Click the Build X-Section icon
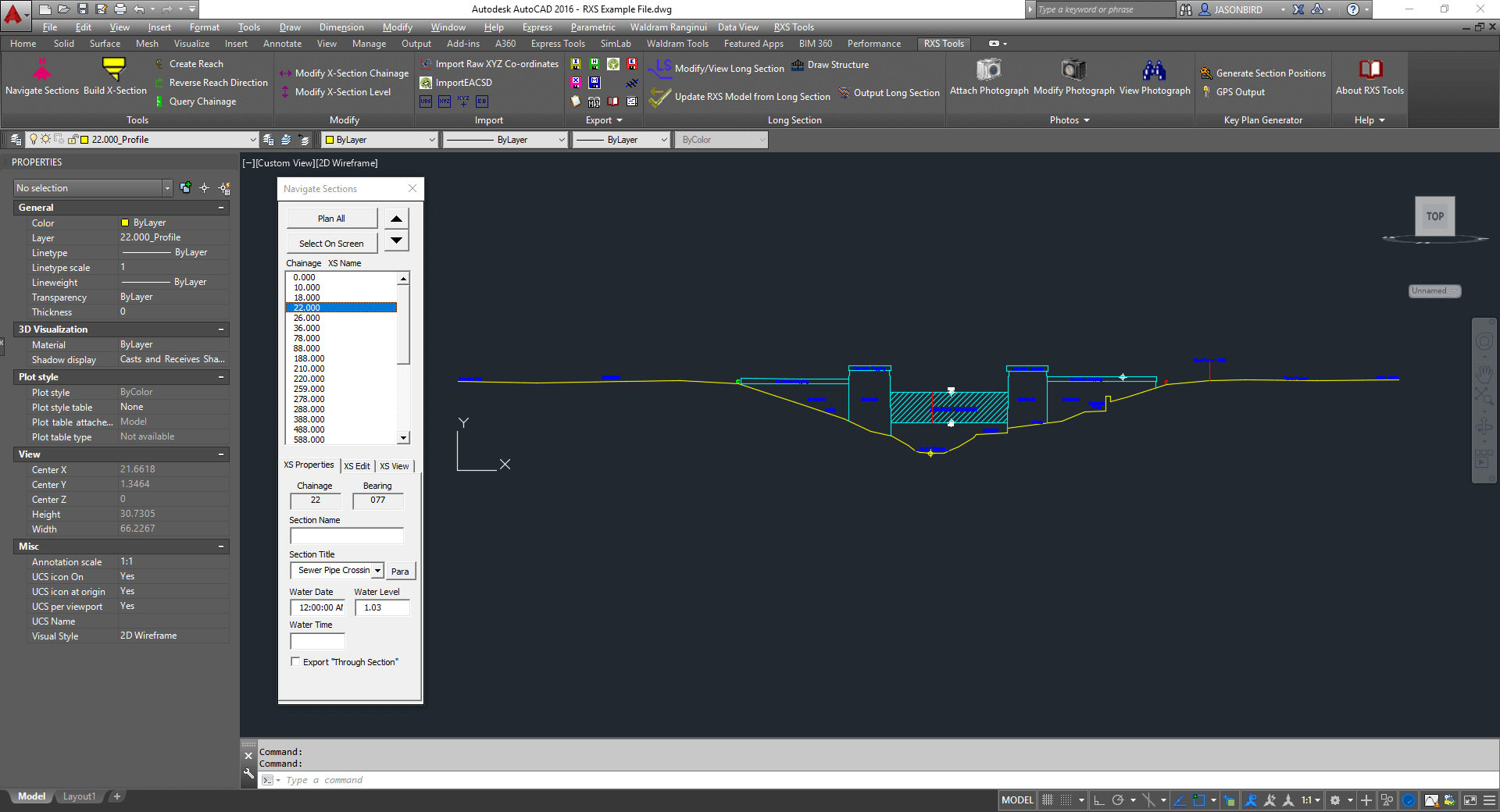 click(115, 70)
